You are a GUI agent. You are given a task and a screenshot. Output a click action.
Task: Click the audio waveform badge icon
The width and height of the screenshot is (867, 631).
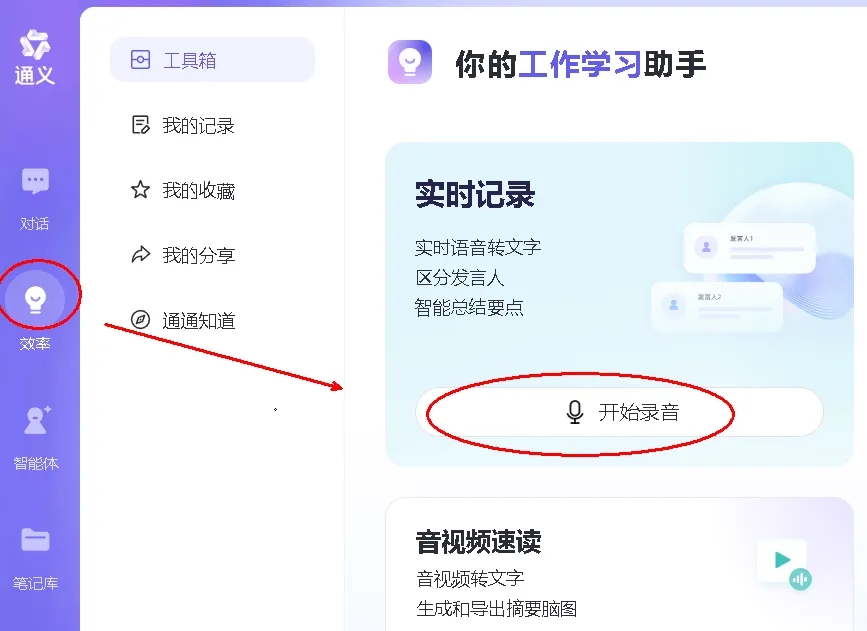pyautogui.click(x=800, y=579)
